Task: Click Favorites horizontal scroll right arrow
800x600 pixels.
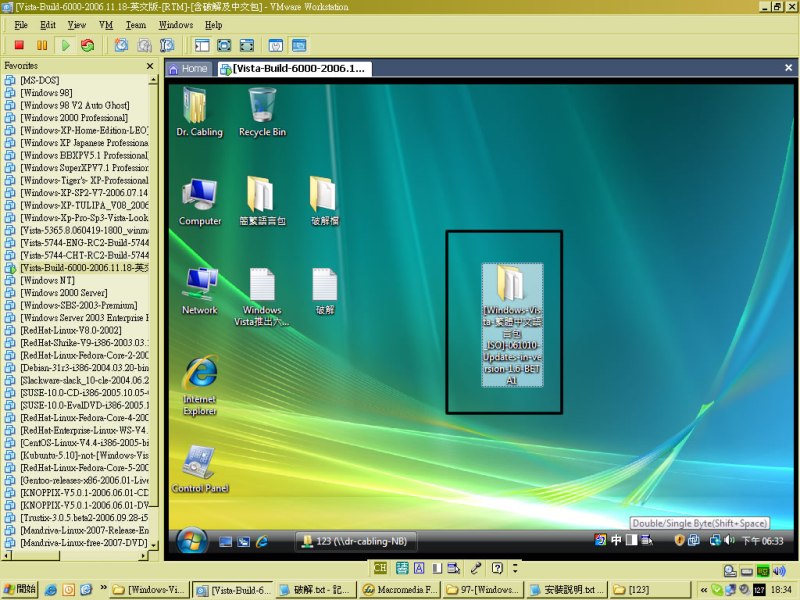Action: (143, 556)
